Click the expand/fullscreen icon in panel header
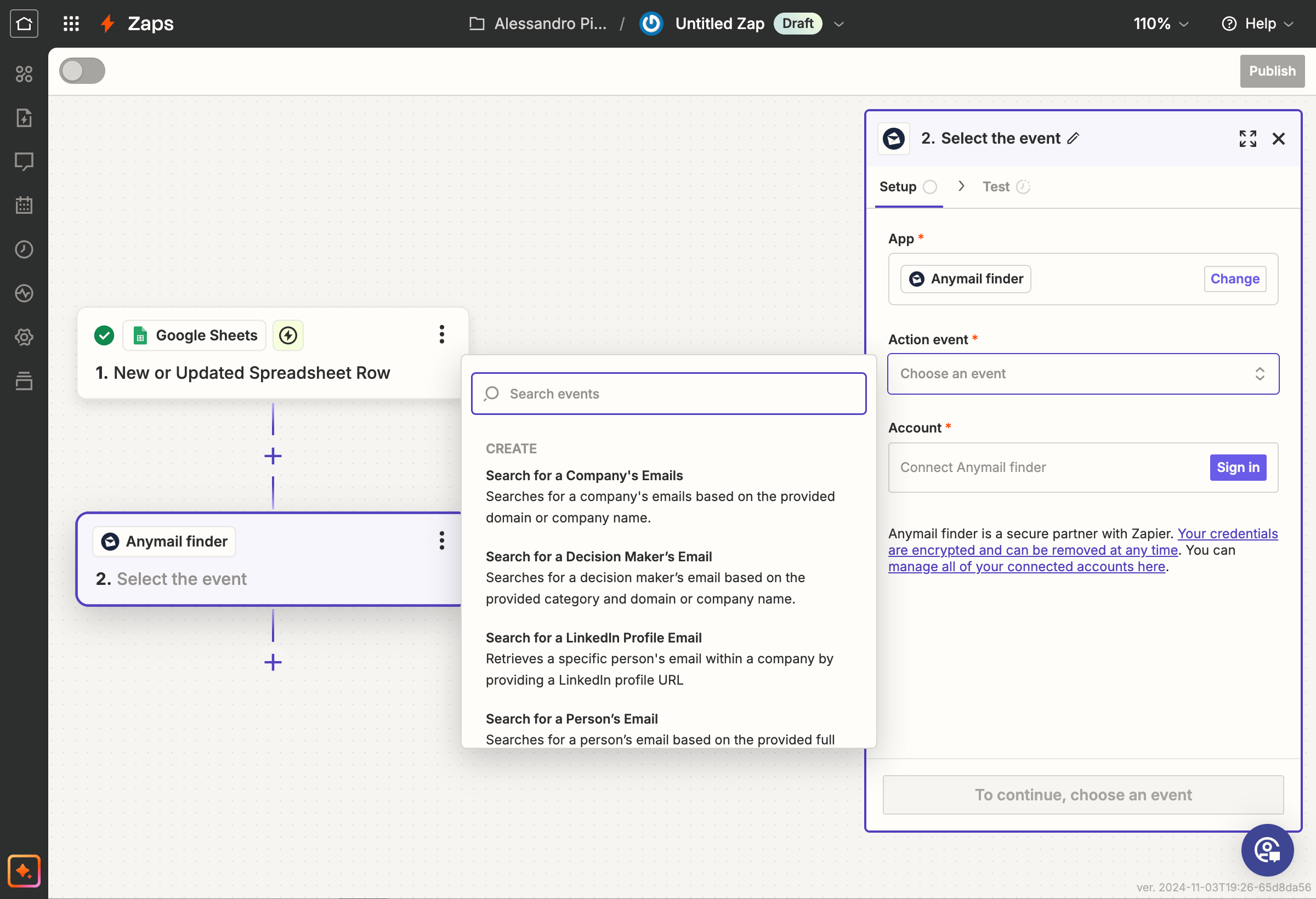This screenshot has width=1316, height=899. pos(1248,138)
